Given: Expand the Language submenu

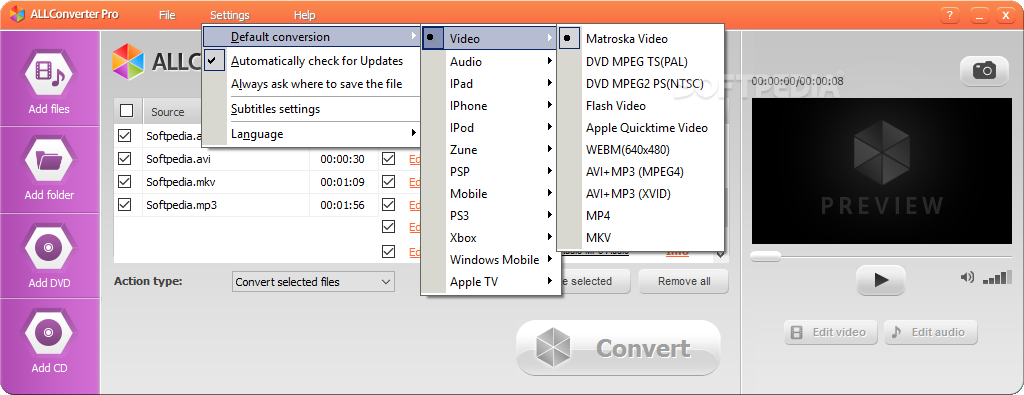Looking at the screenshot, I should (311, 134).
